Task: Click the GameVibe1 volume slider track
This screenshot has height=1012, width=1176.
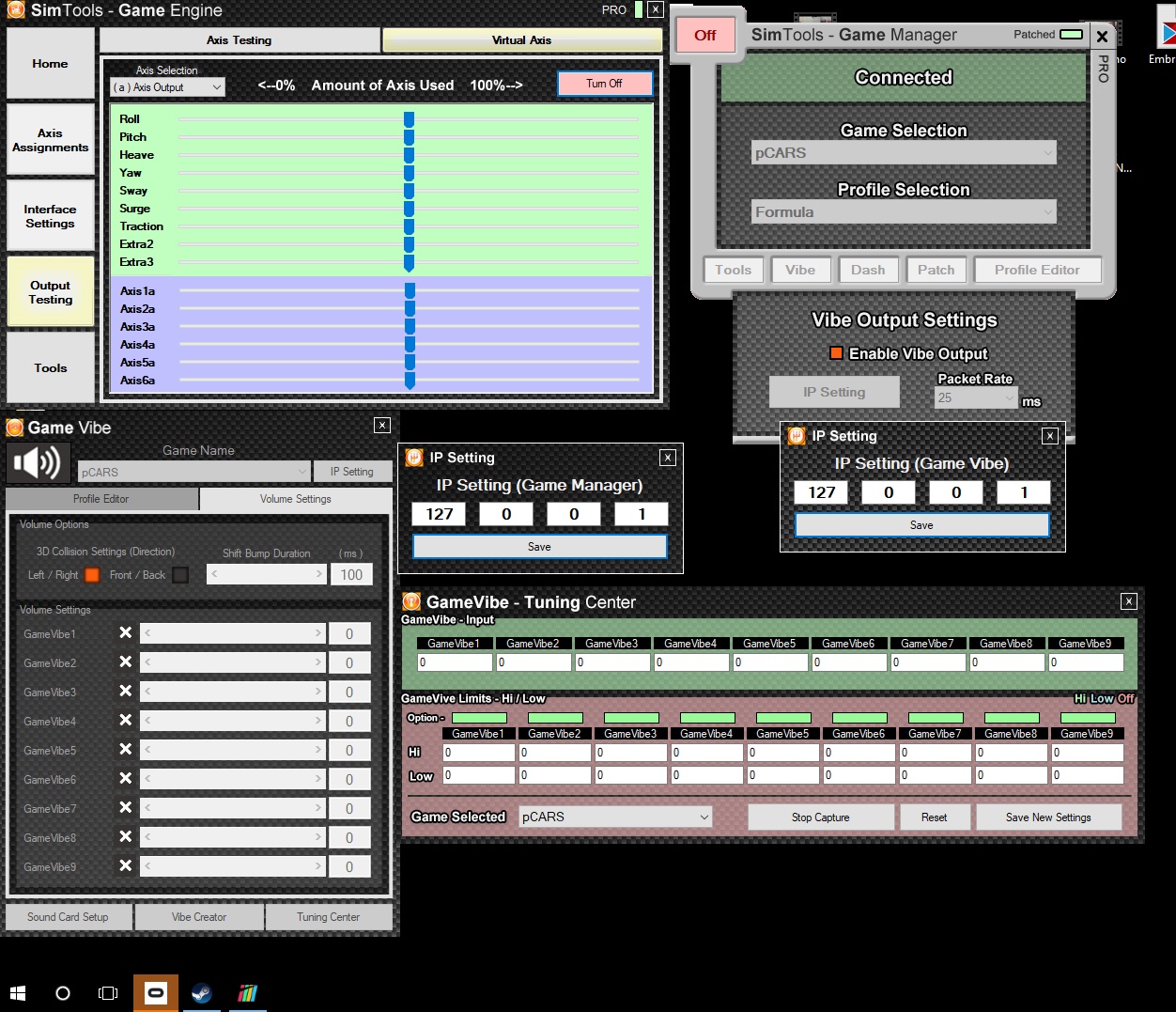Action: point(233,633)
